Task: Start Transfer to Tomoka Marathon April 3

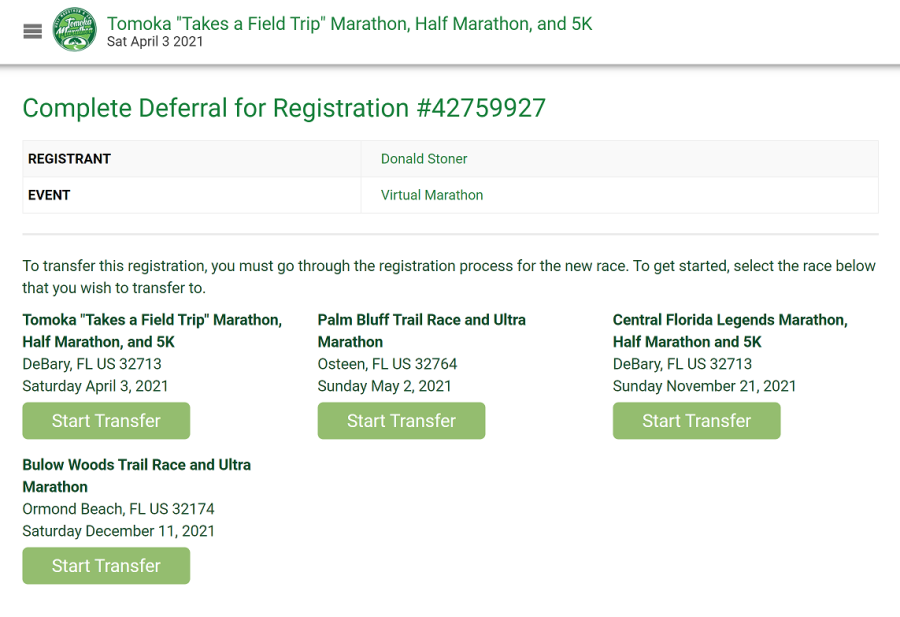Action: [106, 421]
